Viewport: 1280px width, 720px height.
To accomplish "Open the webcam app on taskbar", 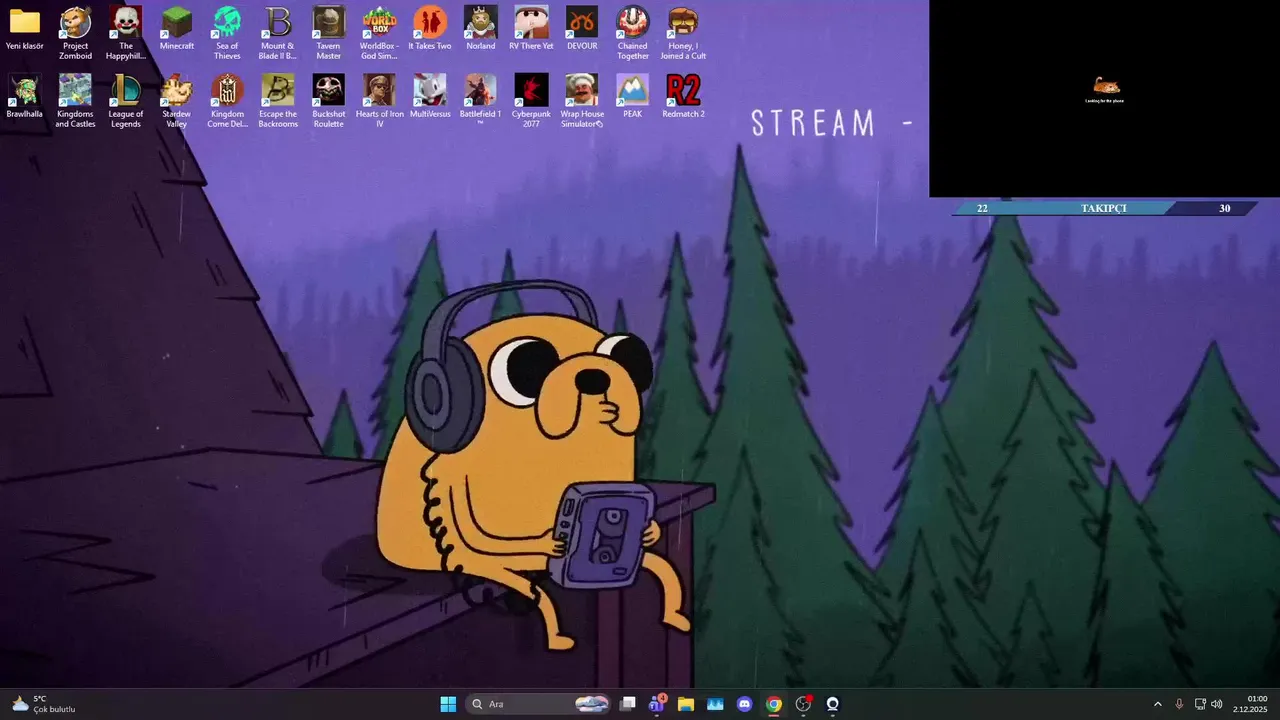I will [x=832, y=704].
